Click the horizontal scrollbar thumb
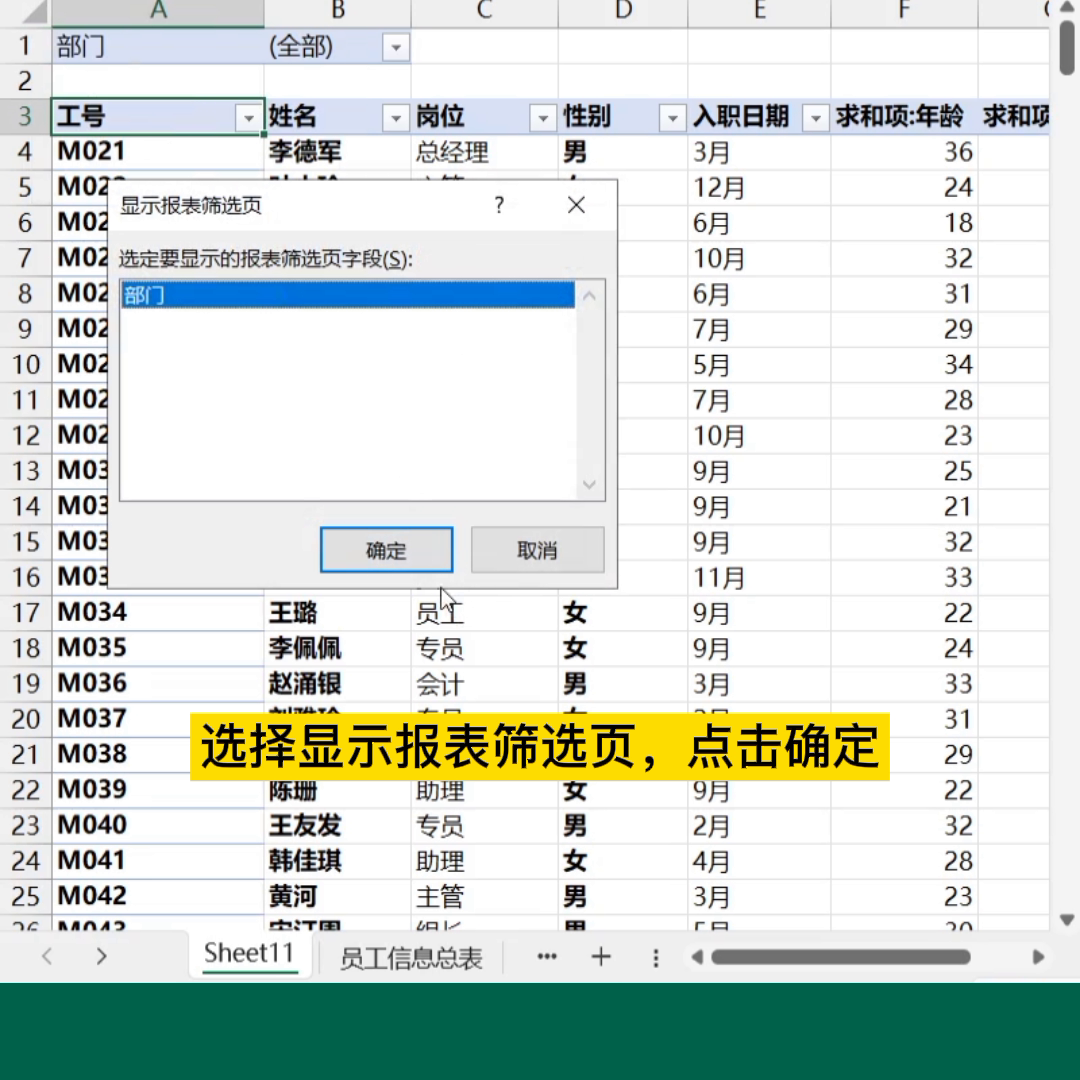This screenshot has height=1080, width=1080. click(x=841, y=957)
